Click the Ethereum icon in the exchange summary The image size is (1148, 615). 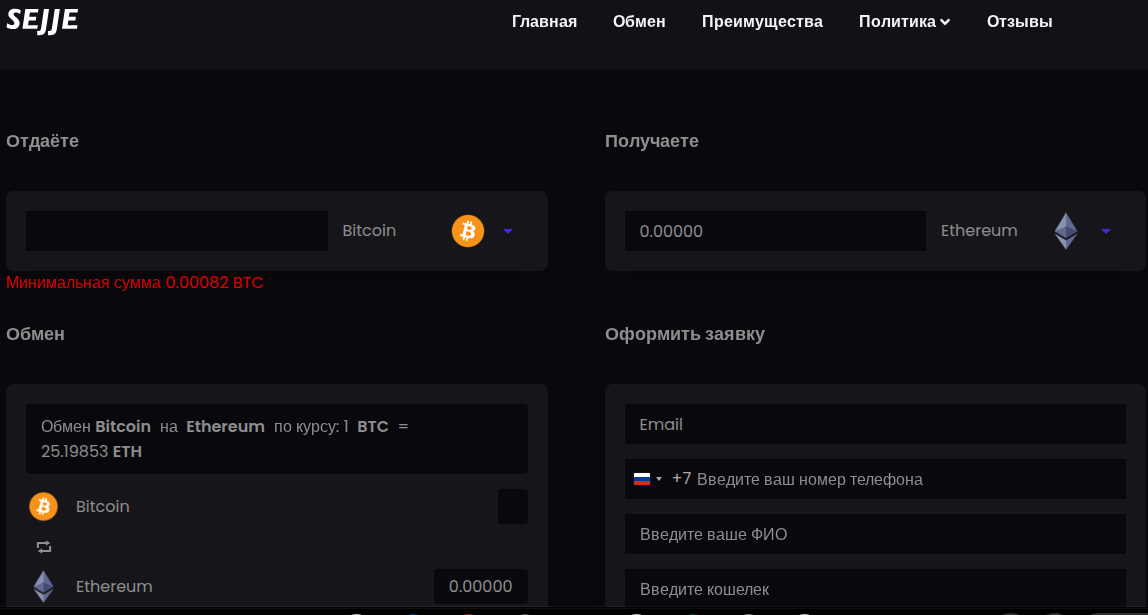[x=43, y=586]
